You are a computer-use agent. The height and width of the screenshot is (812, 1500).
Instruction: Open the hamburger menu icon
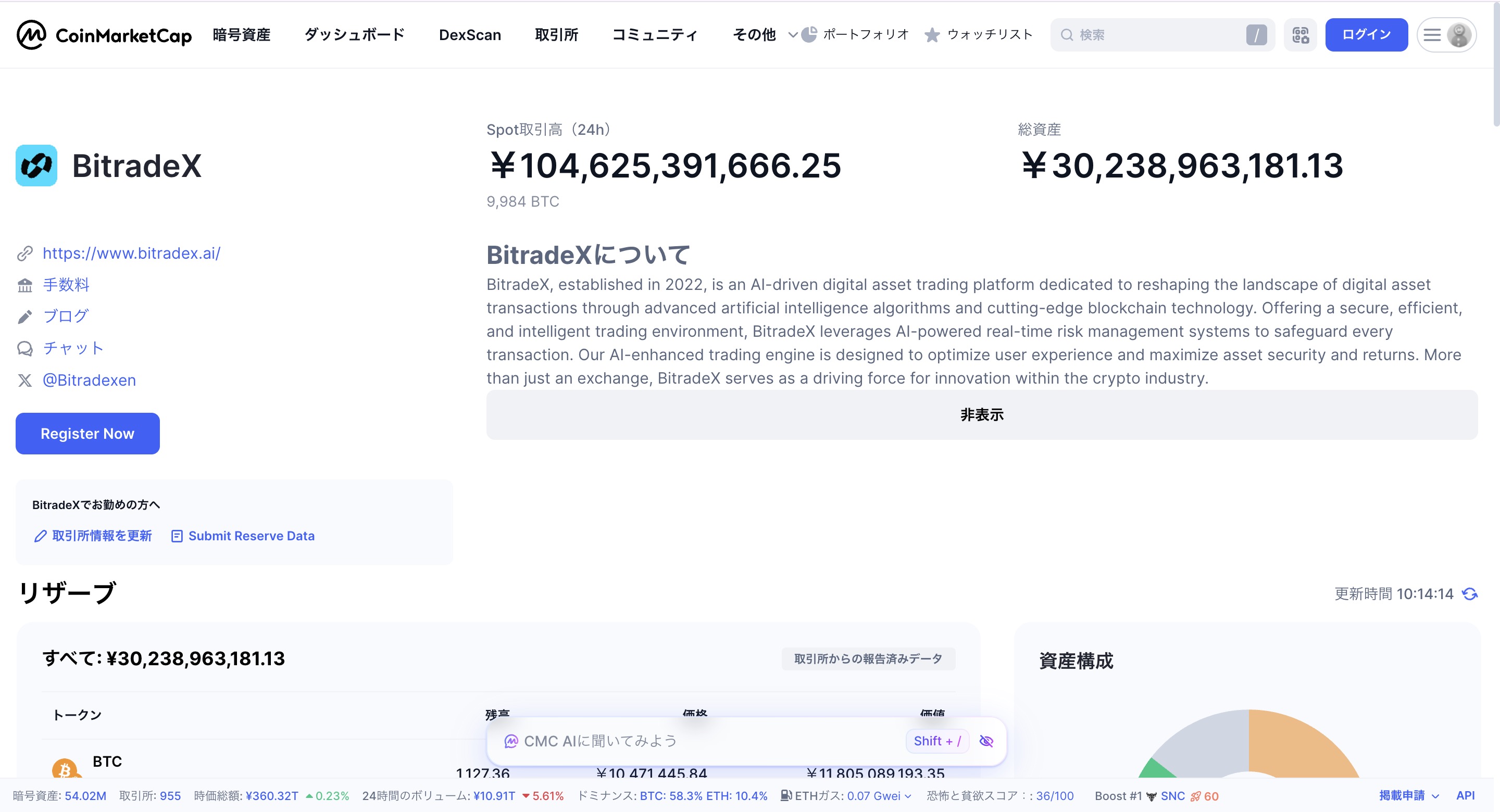1432,35
